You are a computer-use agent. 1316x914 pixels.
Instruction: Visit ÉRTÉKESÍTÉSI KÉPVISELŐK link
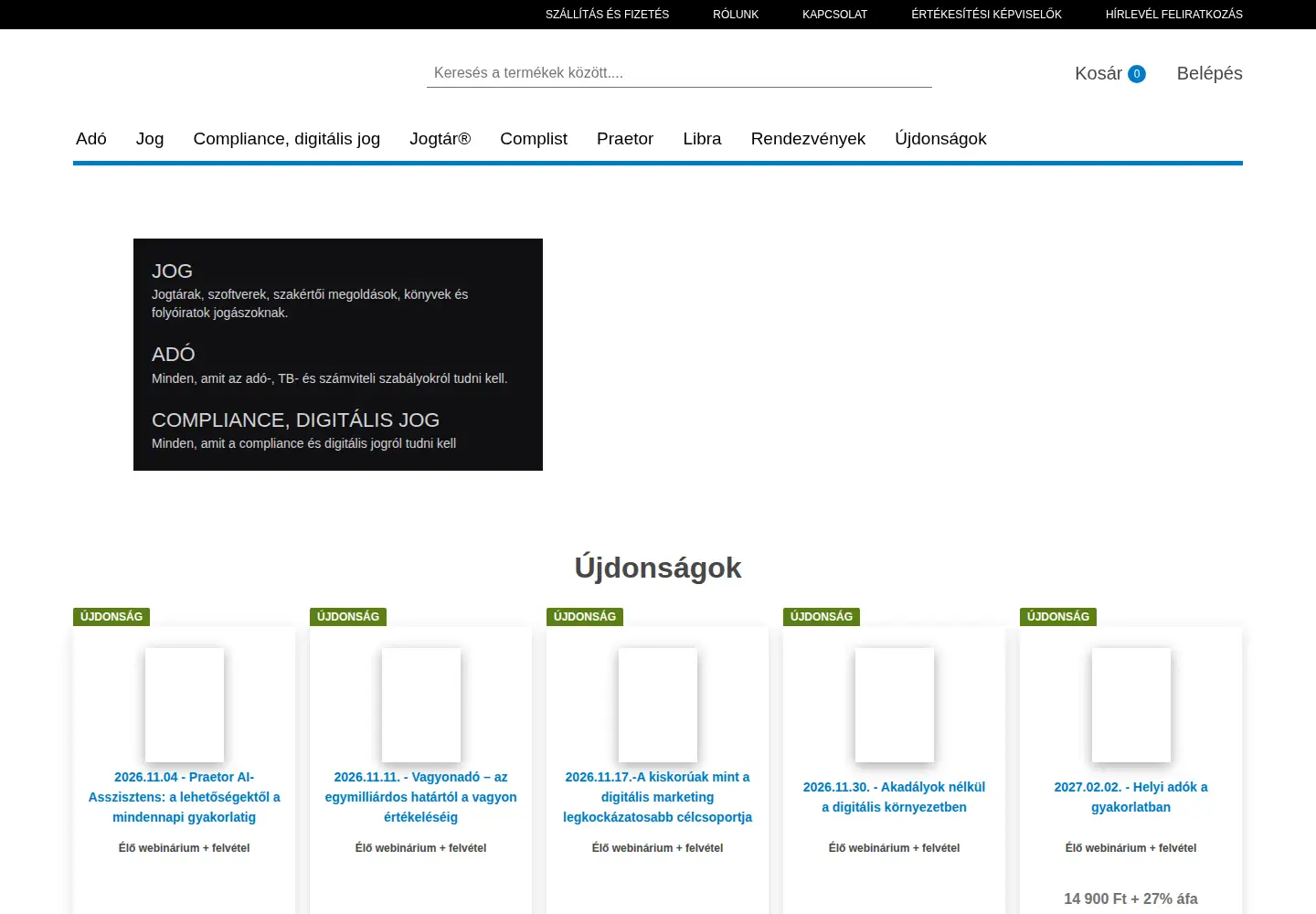(x=986, y=15)
